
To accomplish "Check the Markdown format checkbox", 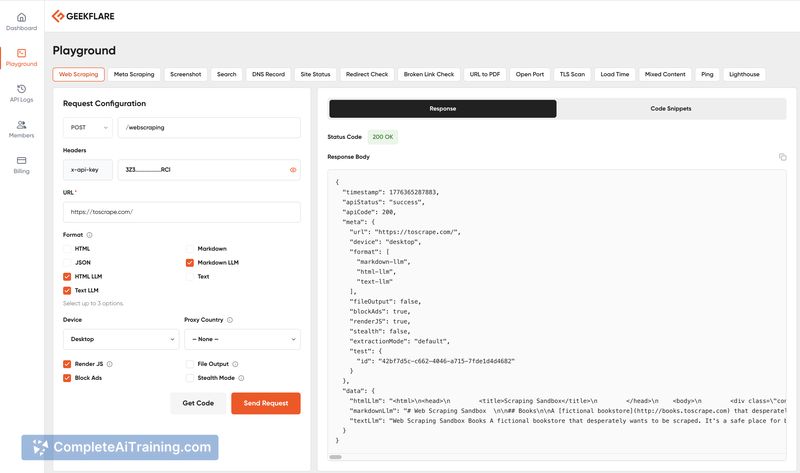I will coord(190,249).
